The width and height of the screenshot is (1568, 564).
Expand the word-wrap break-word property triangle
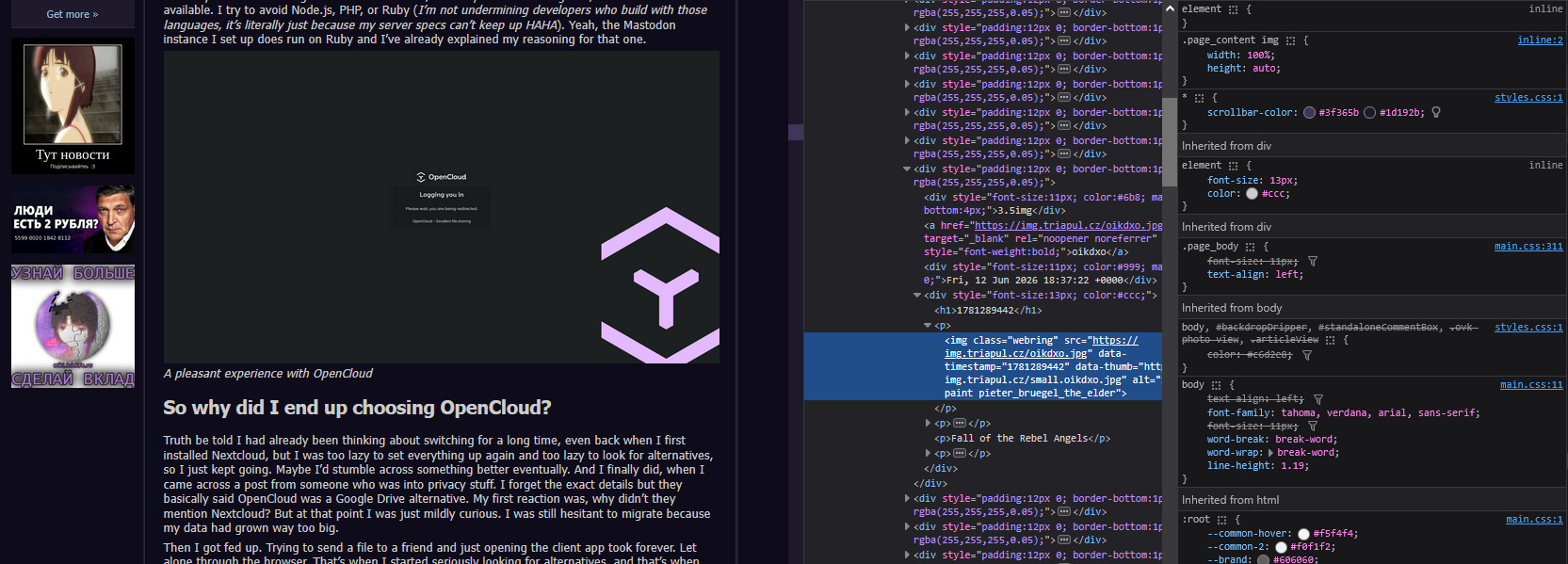pyautogui.click(x=1270, y=453)
